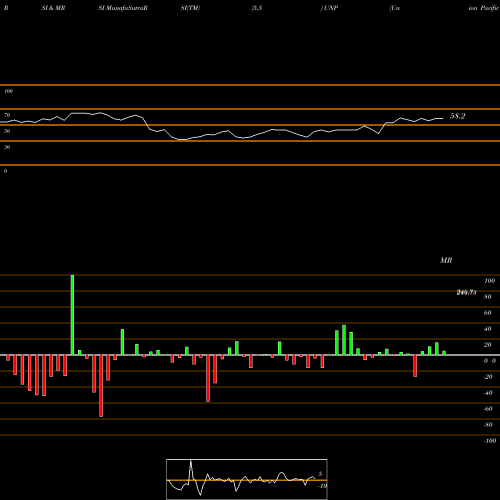Click the 'UNP' ticker text in header

tap(331, 8)
